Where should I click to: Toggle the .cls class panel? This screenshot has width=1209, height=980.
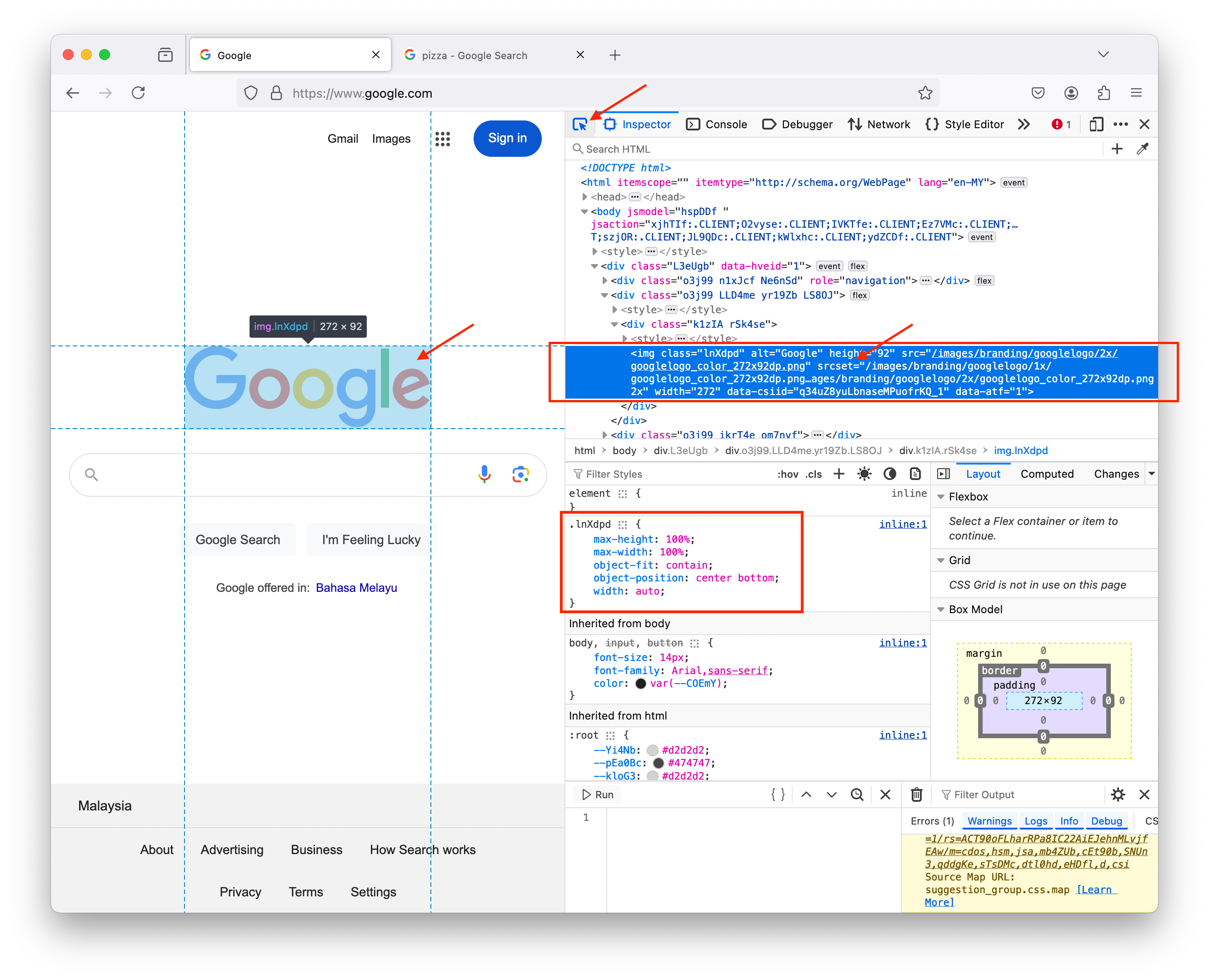813,474
